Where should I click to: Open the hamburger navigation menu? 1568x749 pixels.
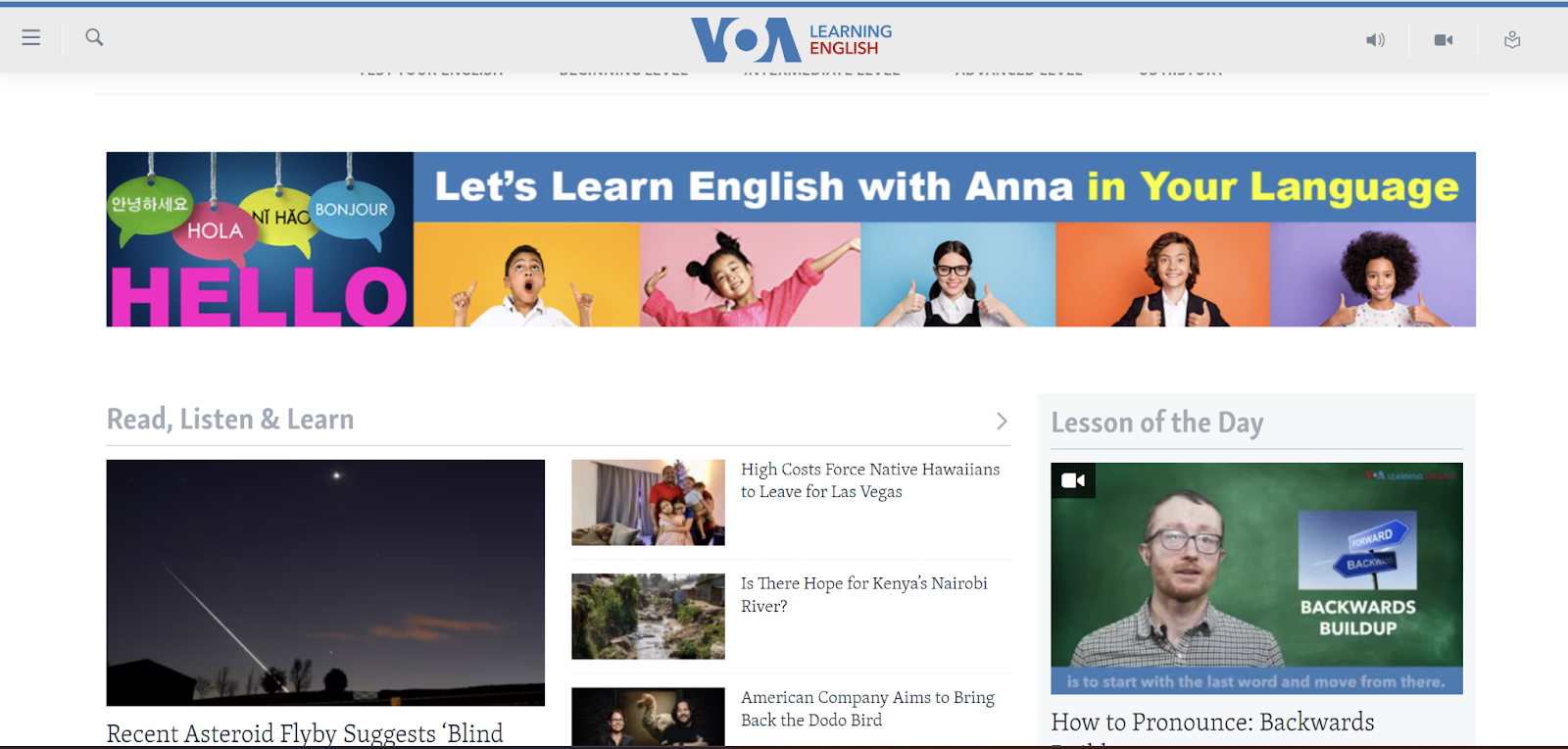click(31, 37)
